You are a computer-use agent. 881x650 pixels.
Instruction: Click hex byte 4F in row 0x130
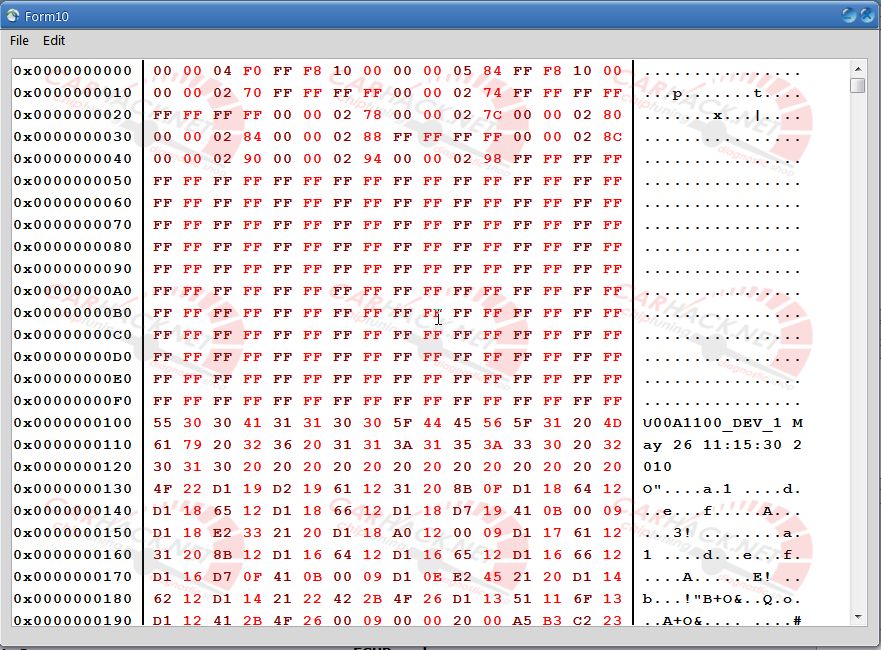point(162,489)
